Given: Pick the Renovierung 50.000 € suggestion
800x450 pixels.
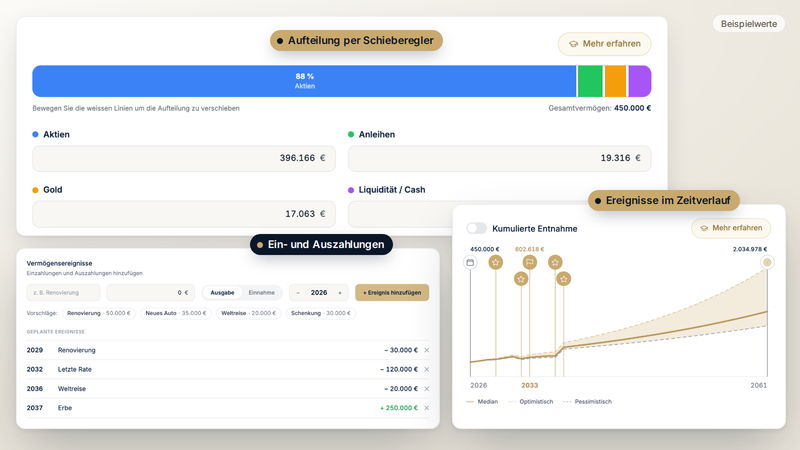Looking at the screenshot, I should click(x=98, y=313).
